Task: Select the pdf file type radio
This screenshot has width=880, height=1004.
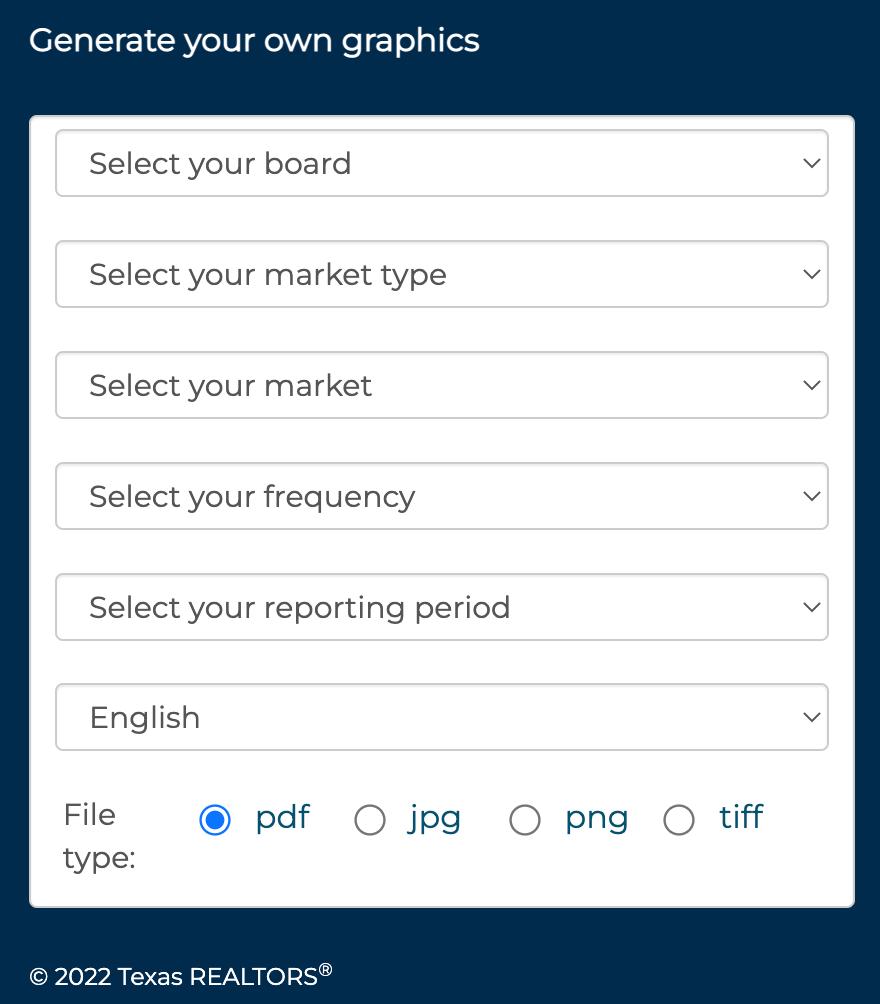Action: click(x=215, y=820)
